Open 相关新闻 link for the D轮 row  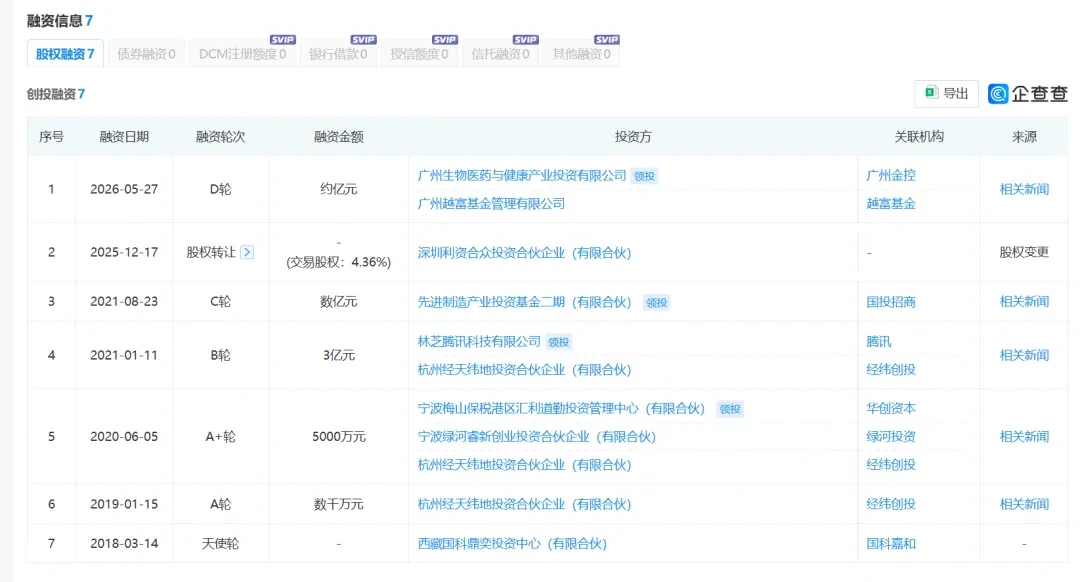coord(1024,189)
